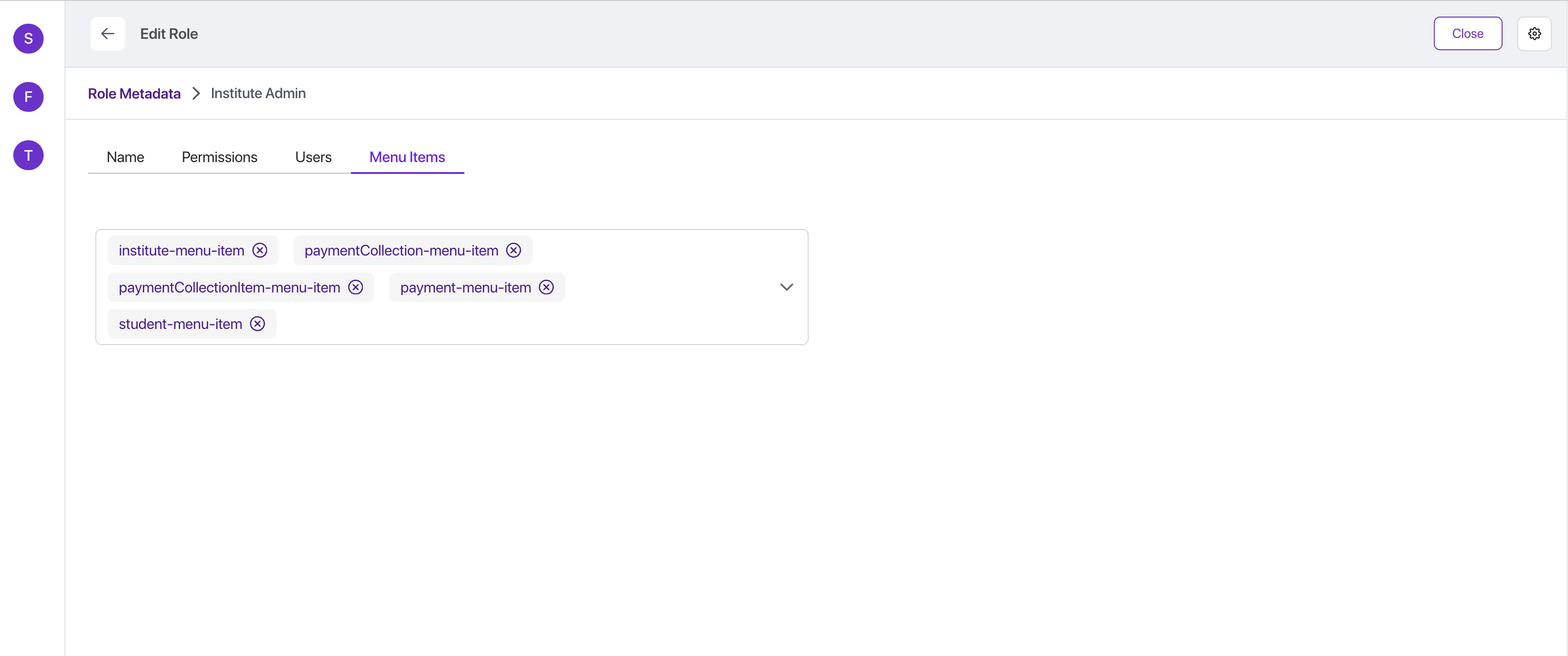Remove student-menu-item chip via X icon
The width and height of the screenshot is (1568, 656).
[x=258, y=324]
